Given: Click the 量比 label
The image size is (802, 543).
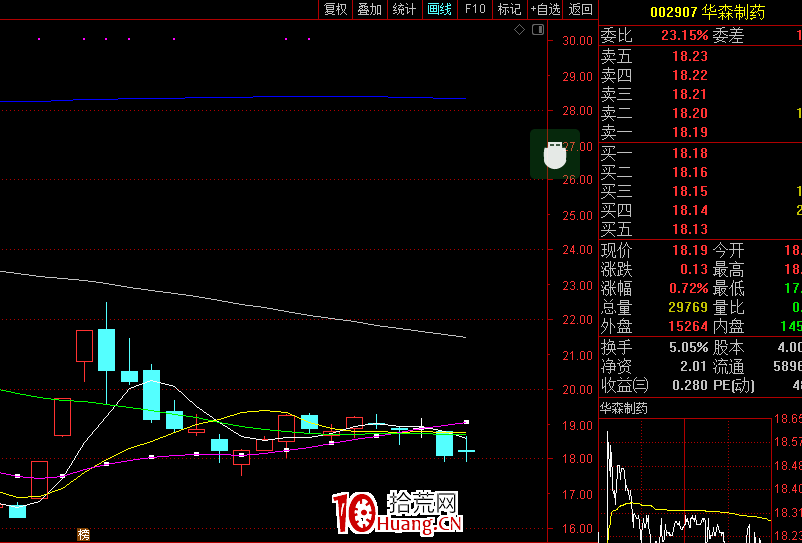Looking at the screenshot, I should click(x=728, y=307).
